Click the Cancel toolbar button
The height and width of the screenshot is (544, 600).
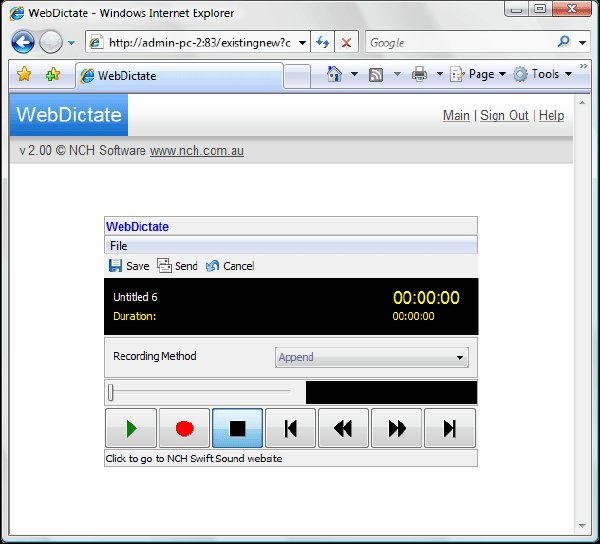click(230, 266)
